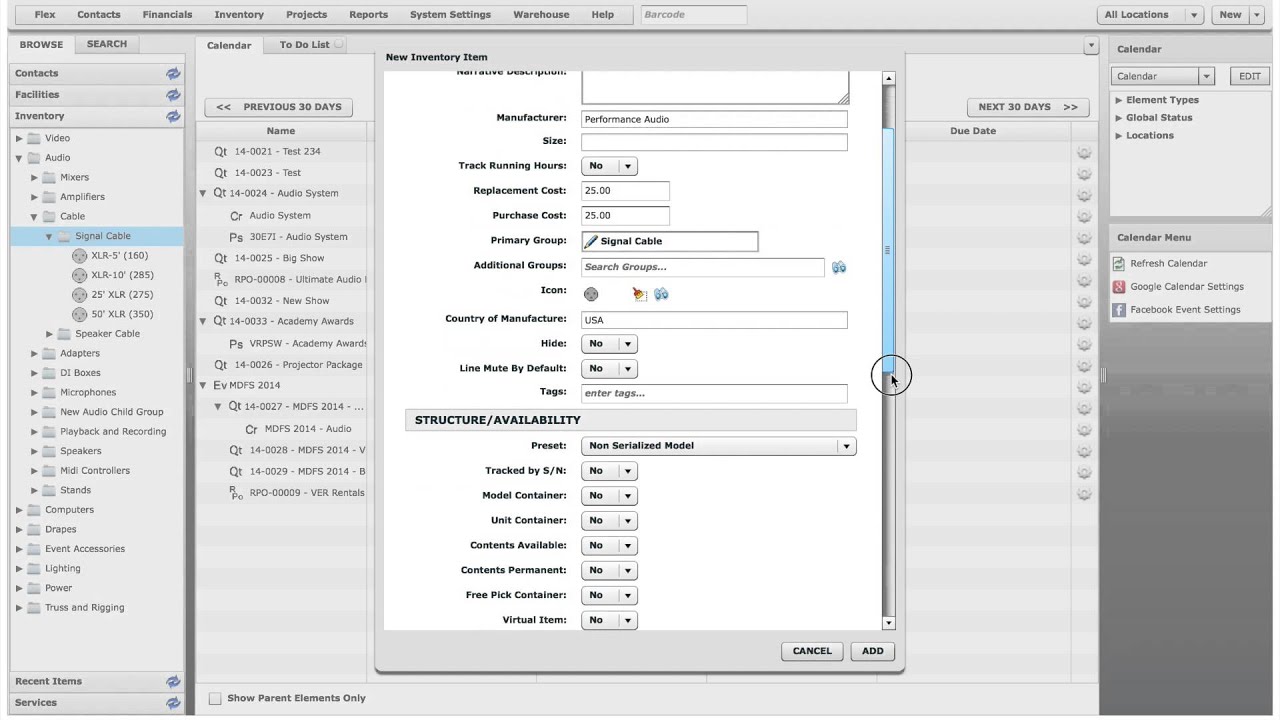The width and height of the screenshot is (1280, 720).
Task: Click the ADD button
Action: point(873,651)
